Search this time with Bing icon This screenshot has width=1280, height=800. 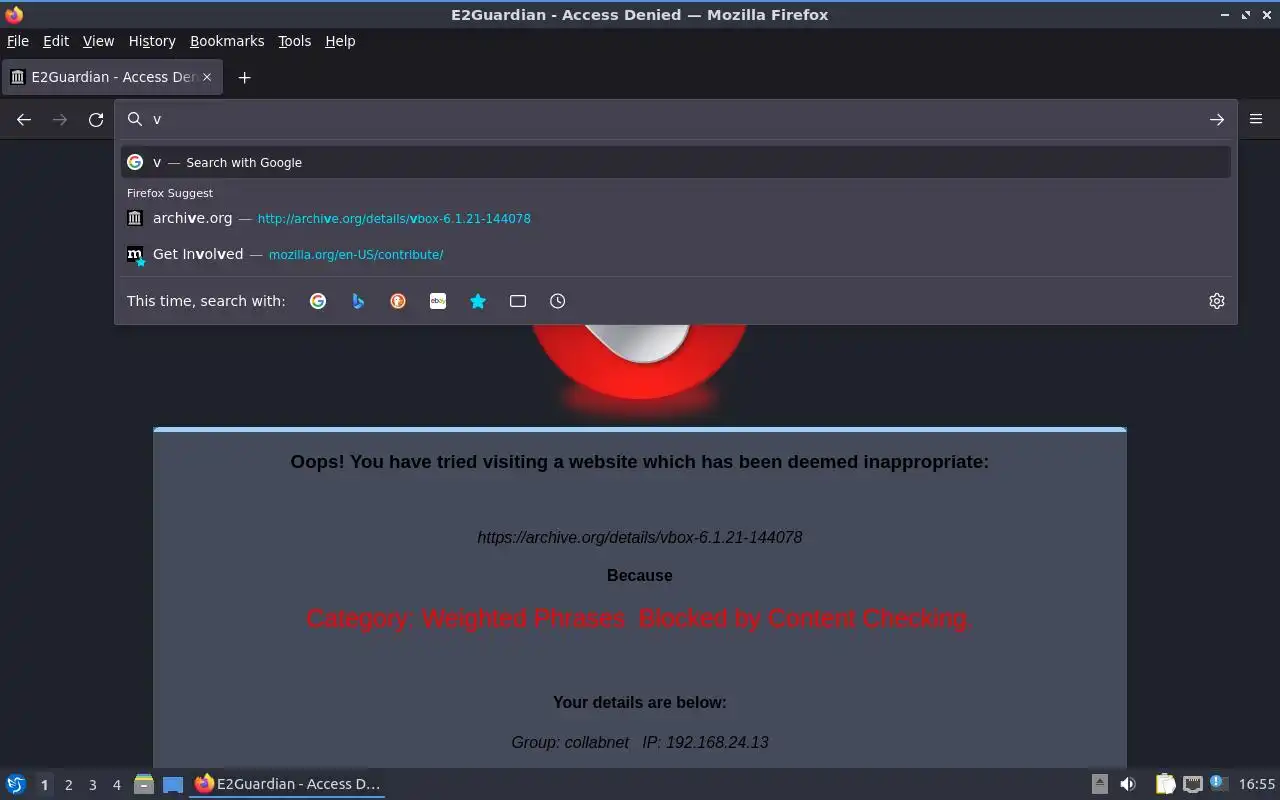pyautogui.click(x=358, y=301)
